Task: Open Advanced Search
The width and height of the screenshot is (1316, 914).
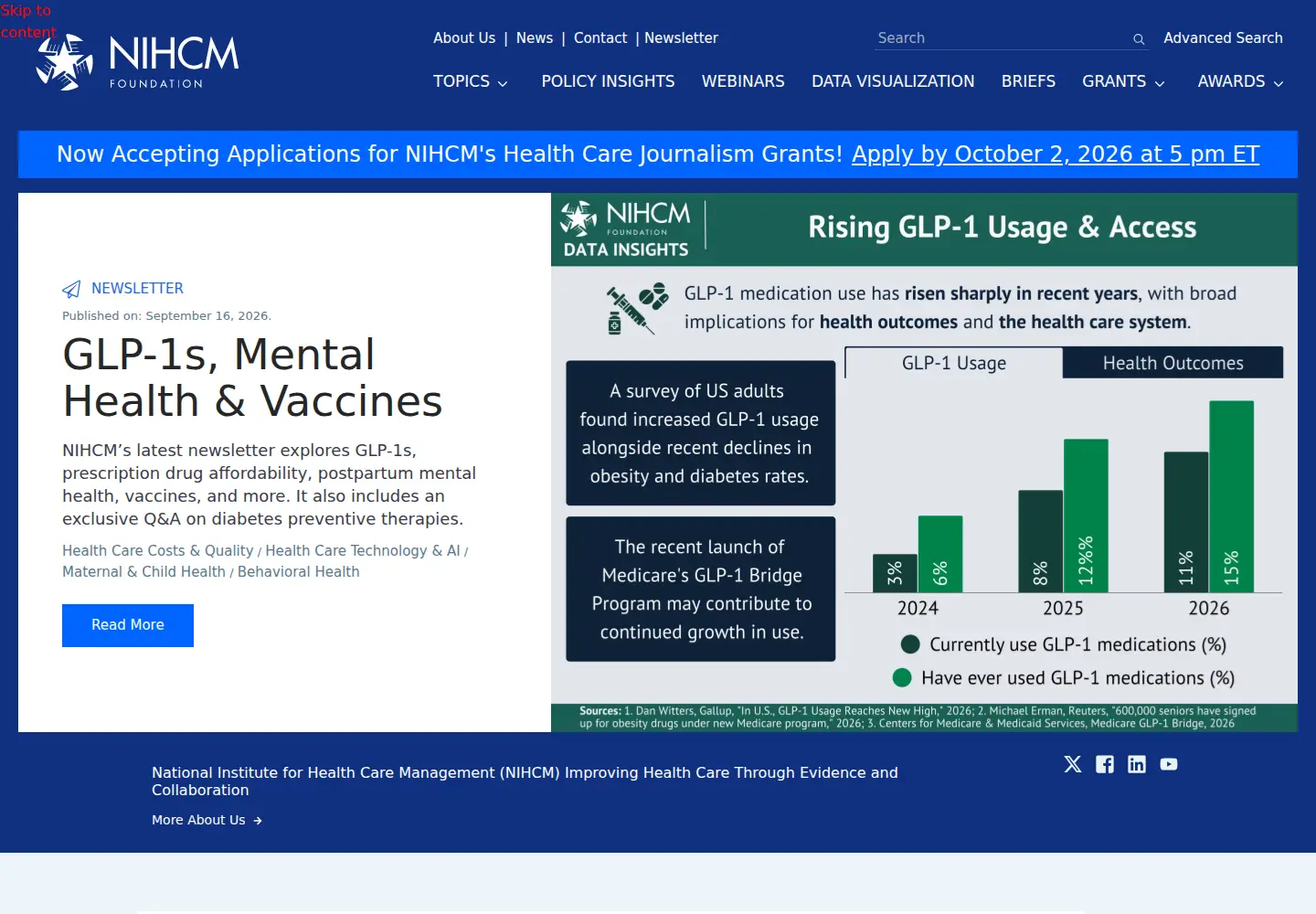Action: tap(1223, 38)
